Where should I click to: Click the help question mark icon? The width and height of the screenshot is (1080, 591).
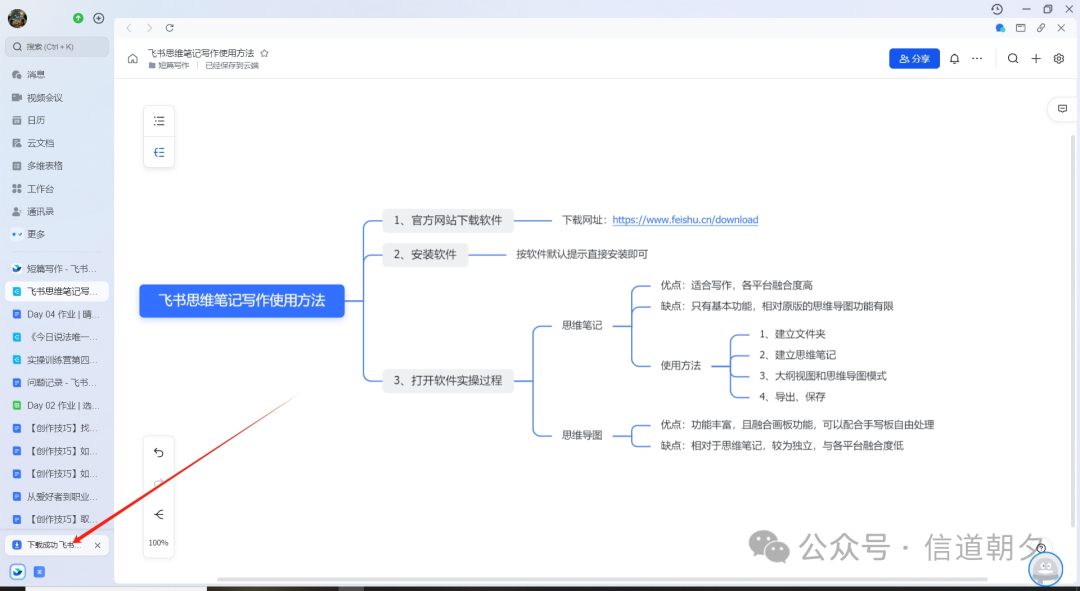1041,548
